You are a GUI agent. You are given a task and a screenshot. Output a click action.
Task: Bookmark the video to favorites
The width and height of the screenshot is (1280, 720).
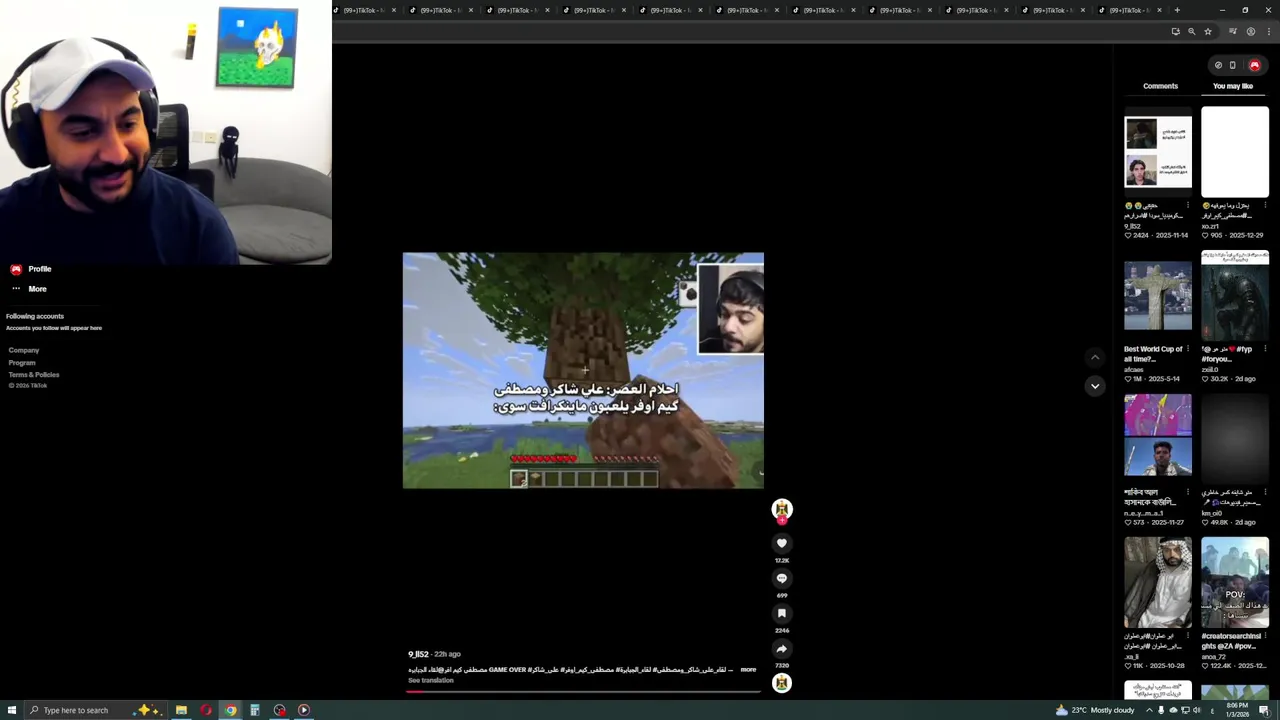782,613
